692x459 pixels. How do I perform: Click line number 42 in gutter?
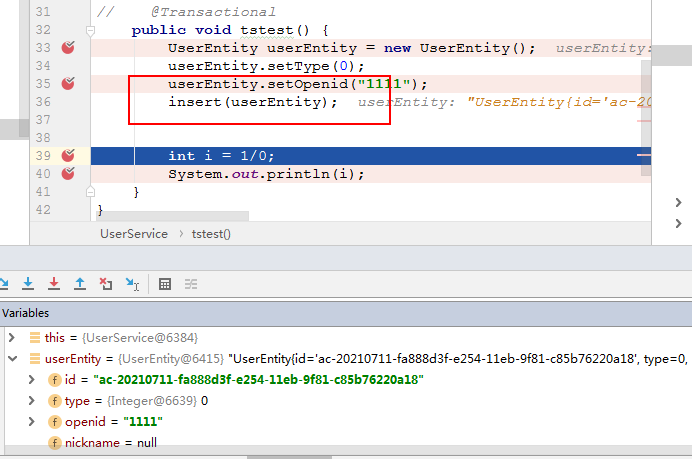pos(43,210)
